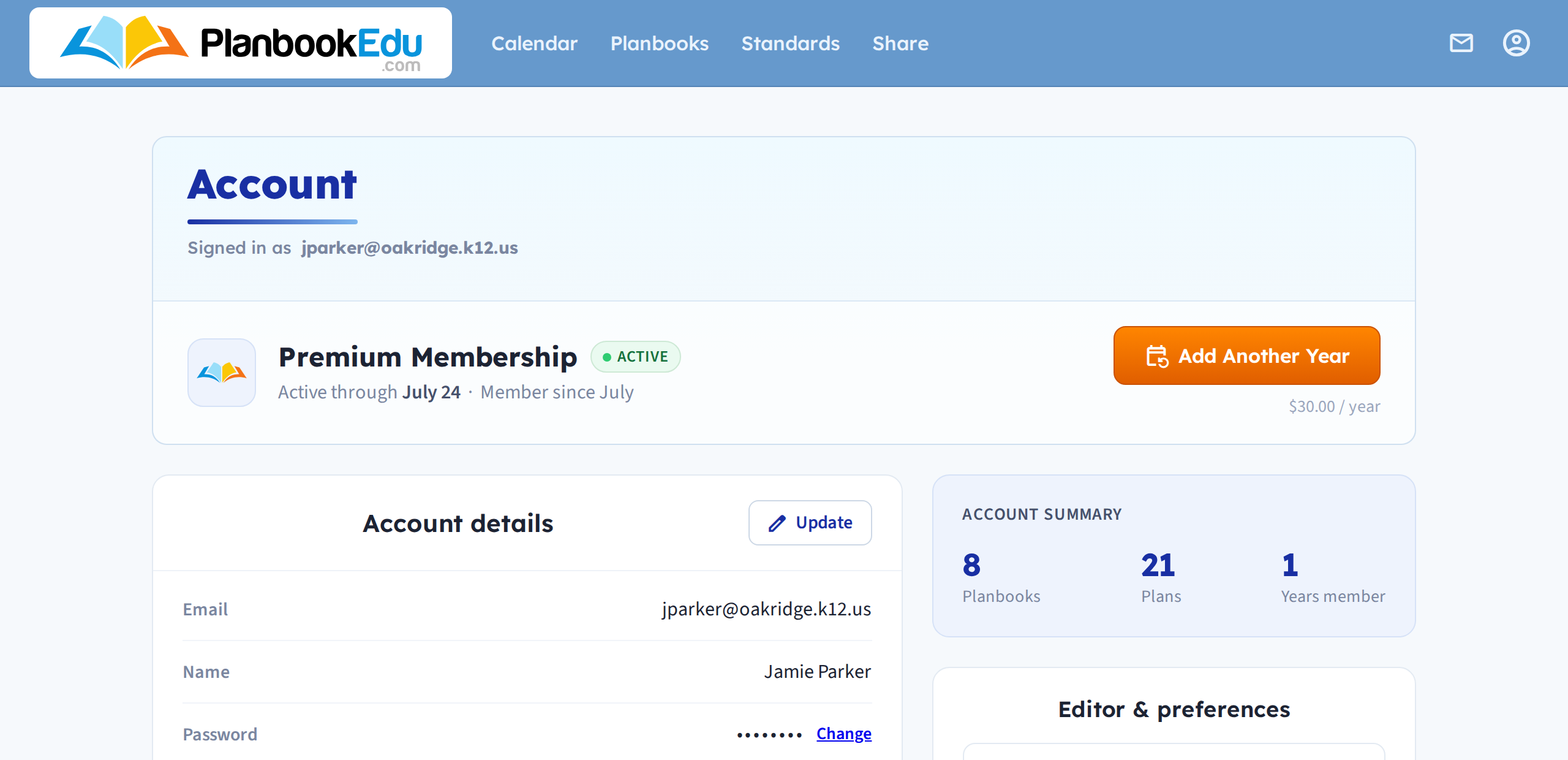
Task: Click the Change password link
Action: pyautogui.click(x=844, y=734)
